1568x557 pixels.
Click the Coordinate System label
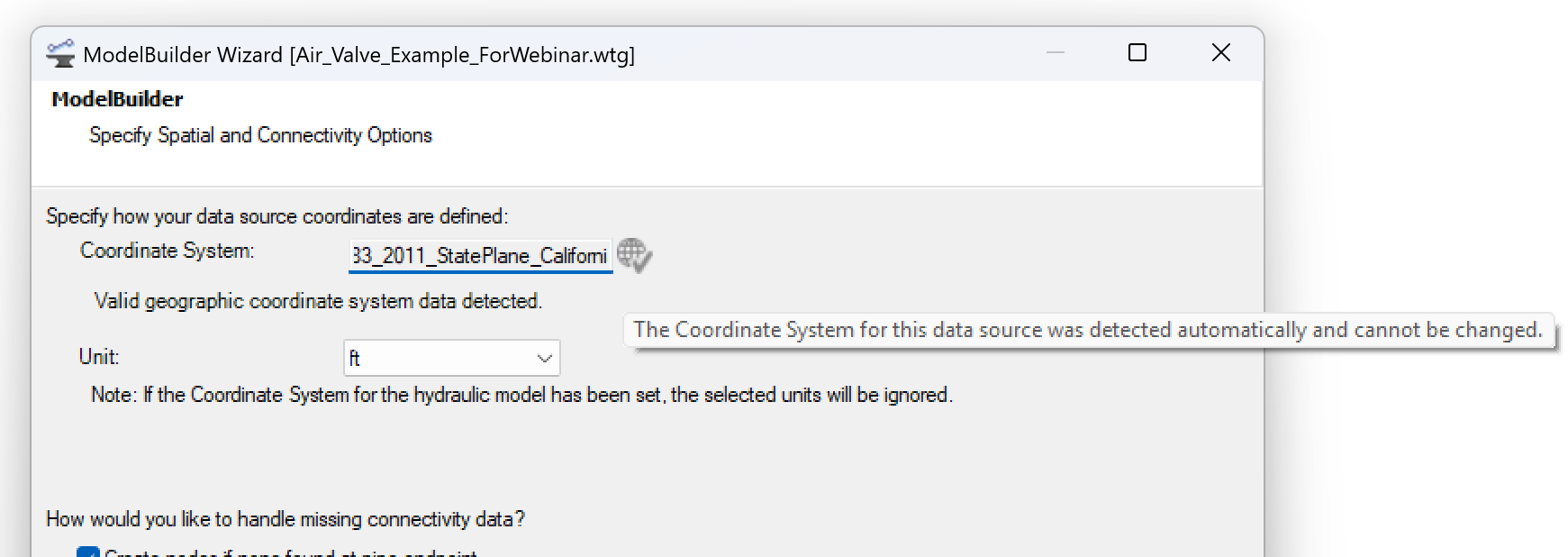pos(168,251)
